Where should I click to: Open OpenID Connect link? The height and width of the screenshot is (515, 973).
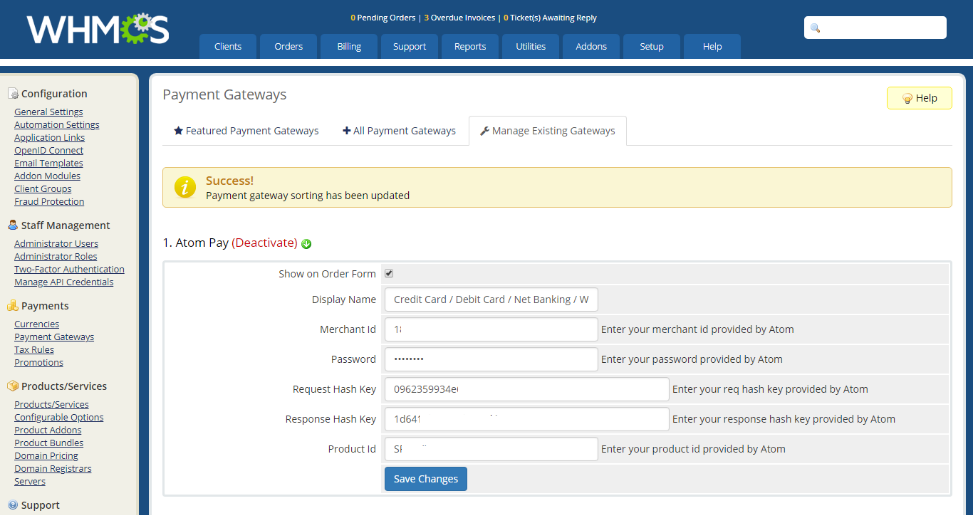48,150
